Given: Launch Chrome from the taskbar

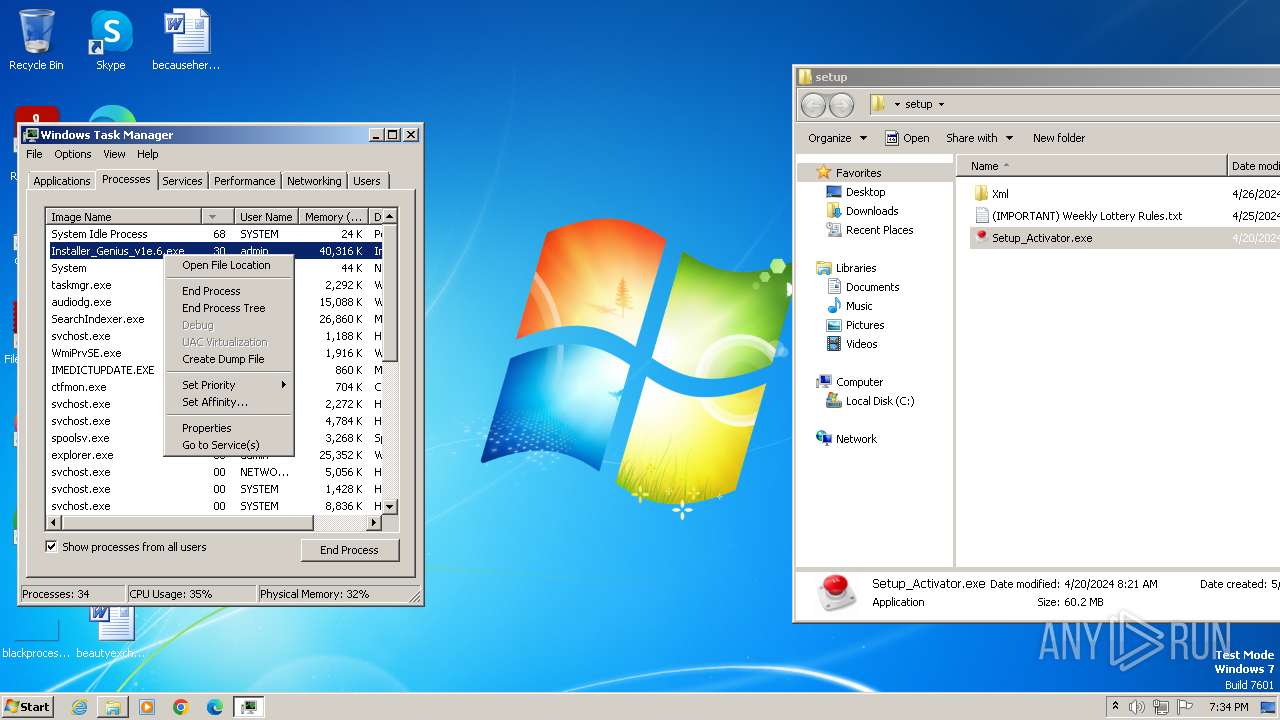Looking at the screenshot, I should coord(181,707).
